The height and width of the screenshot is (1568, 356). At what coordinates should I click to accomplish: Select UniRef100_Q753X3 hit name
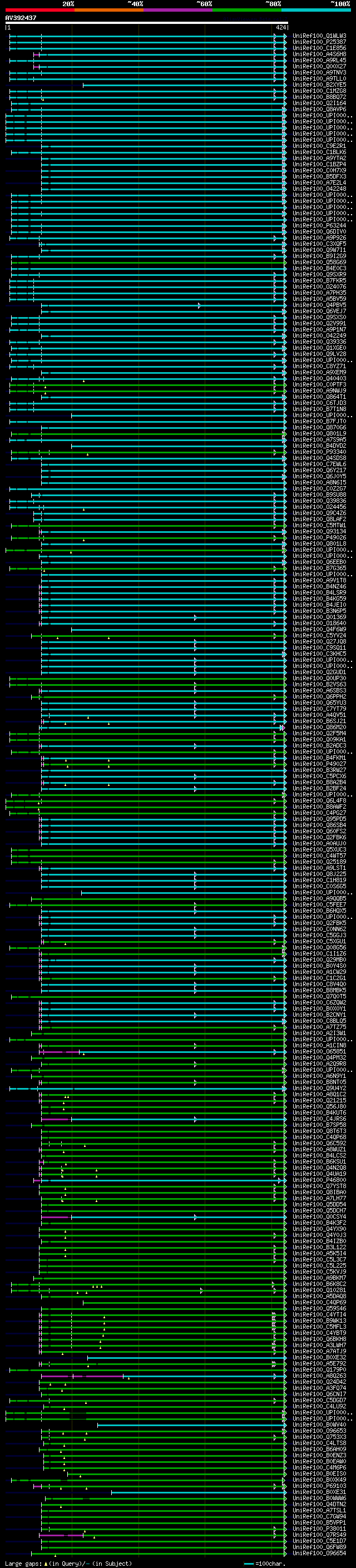(319, 1437)
